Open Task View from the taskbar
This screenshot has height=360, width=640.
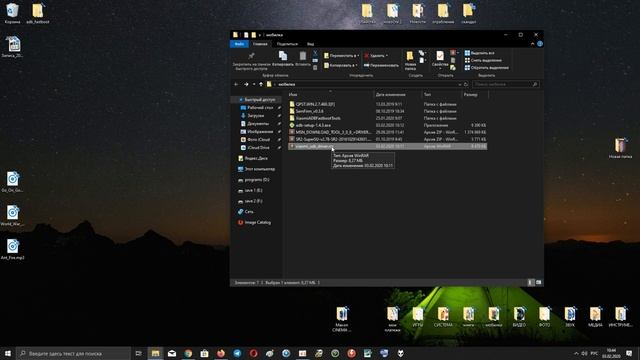(138, 353)
